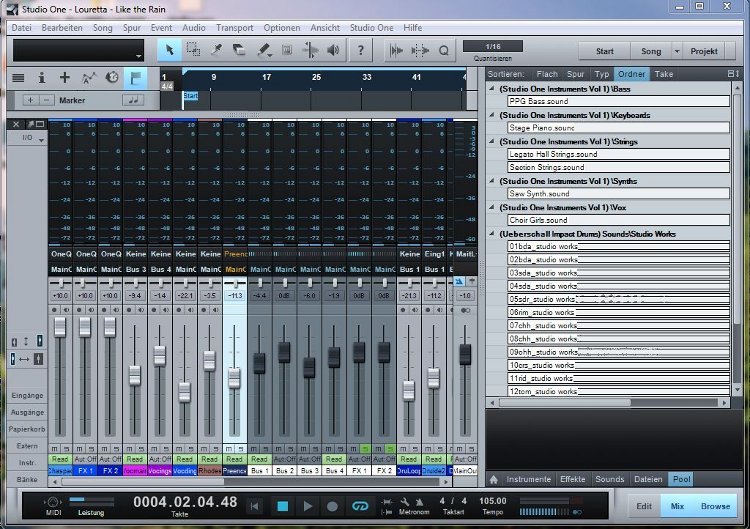This screenshot has width=750, height=529.
Task: Collapse the Keyboards folder
Action: click(492, 115)
